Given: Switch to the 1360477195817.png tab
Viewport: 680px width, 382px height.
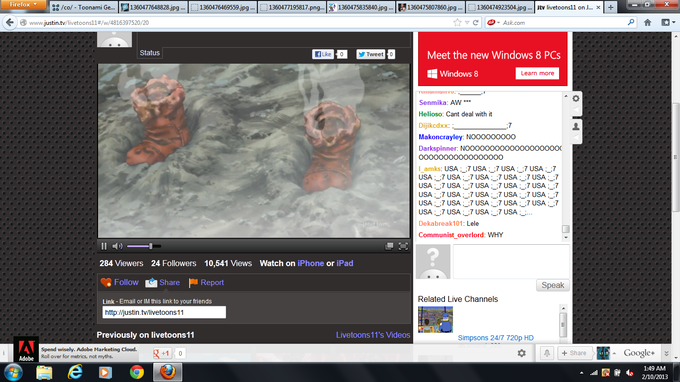Looking at the screenshot, I should click(292, 7).
